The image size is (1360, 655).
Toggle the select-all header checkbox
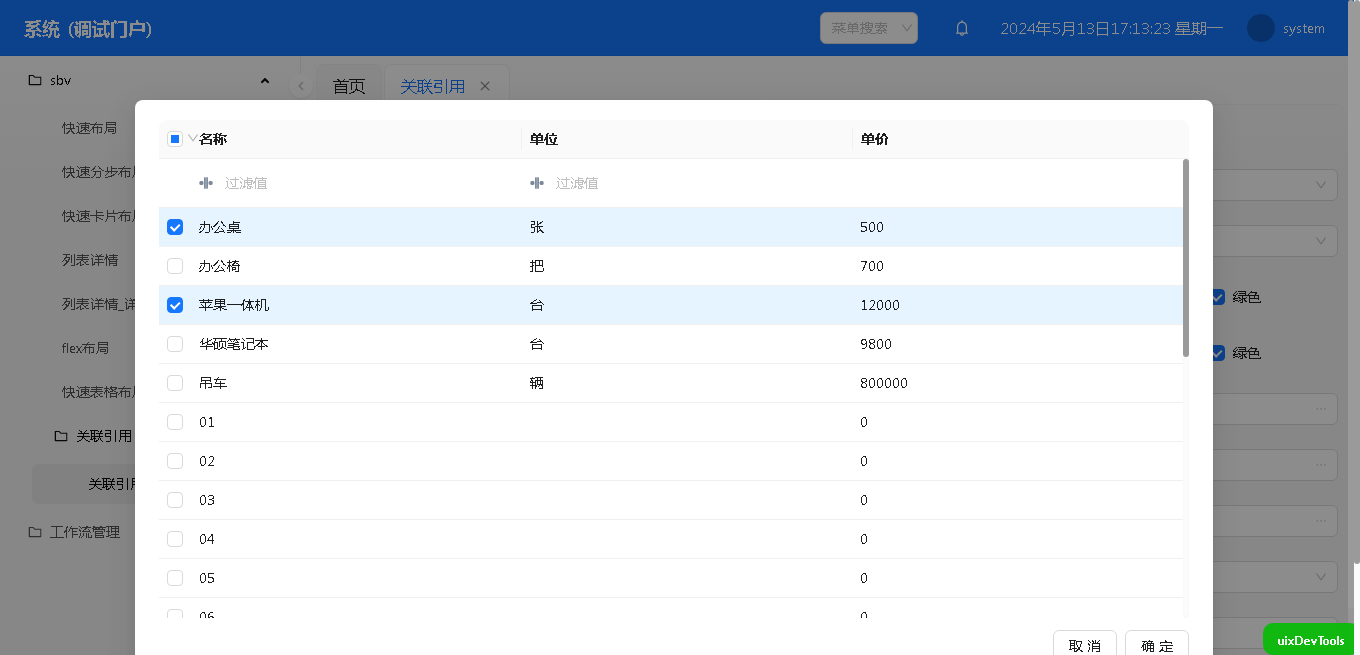click(175, 139)
